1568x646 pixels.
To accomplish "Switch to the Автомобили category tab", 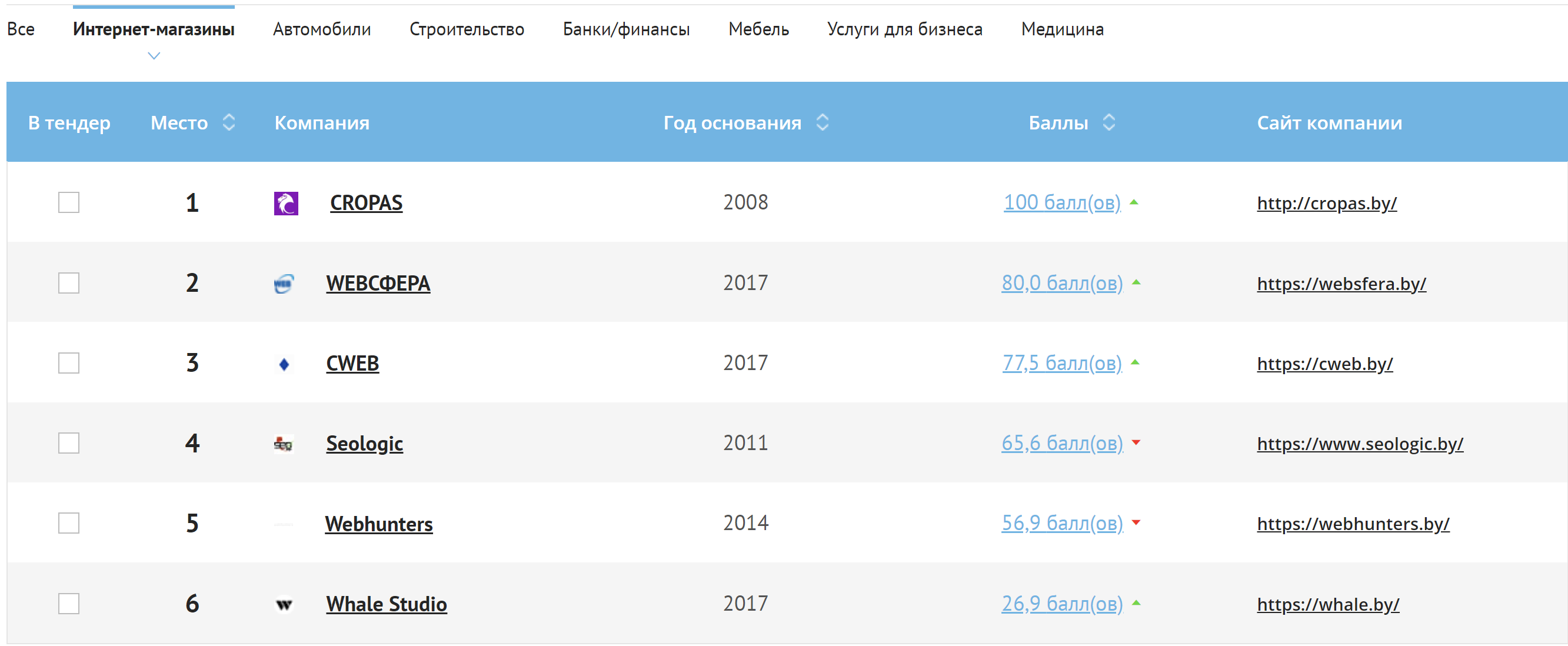I will pos(321,29).
